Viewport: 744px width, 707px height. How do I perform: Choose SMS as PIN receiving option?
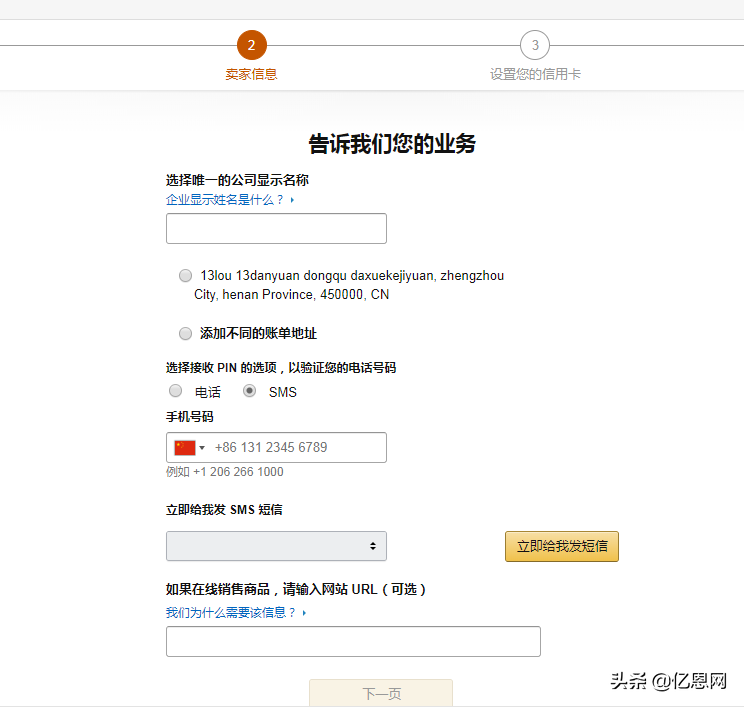[250, 391]
